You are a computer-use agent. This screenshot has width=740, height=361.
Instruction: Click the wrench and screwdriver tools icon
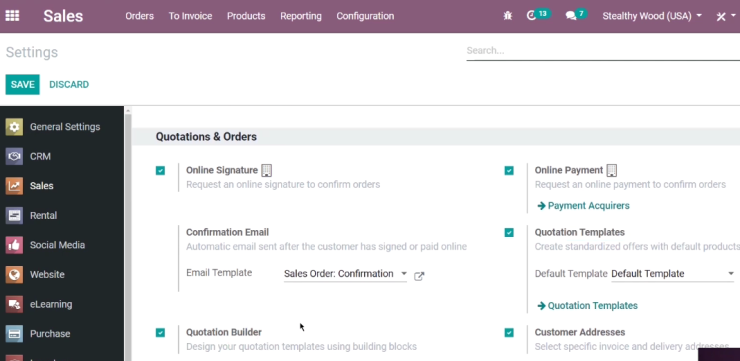point(721,17)
